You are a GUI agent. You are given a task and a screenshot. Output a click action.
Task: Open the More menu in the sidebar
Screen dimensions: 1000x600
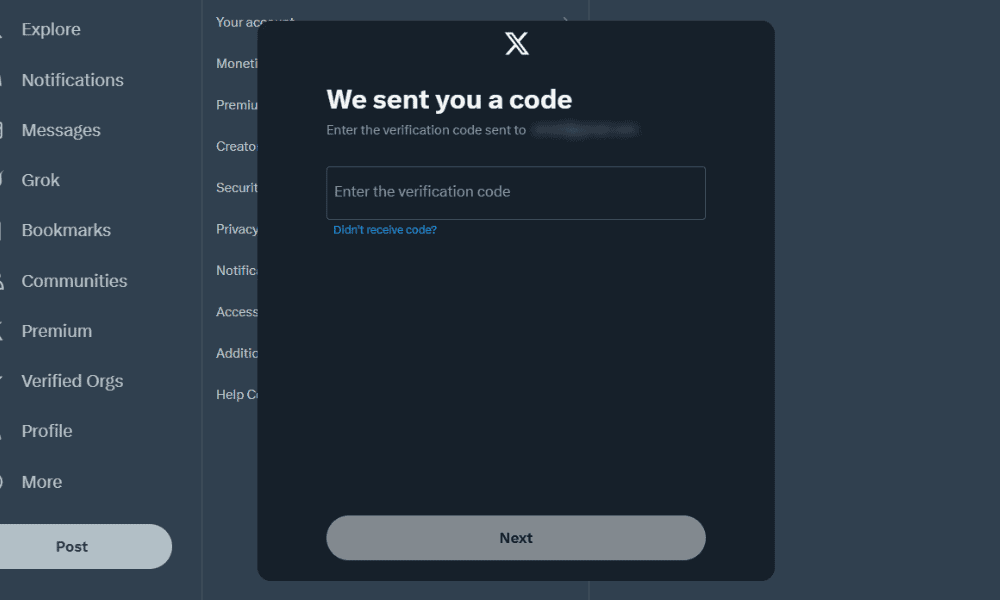pos(42,482)
